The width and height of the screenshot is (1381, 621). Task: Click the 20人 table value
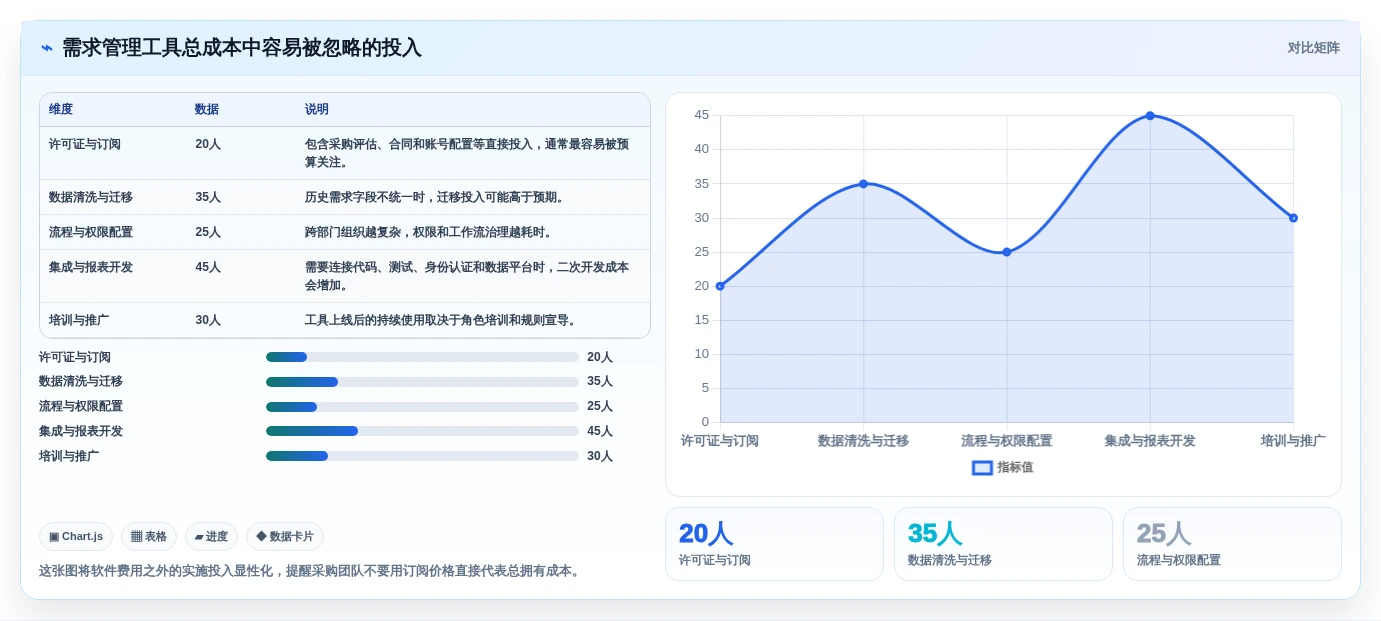[208, 144]
